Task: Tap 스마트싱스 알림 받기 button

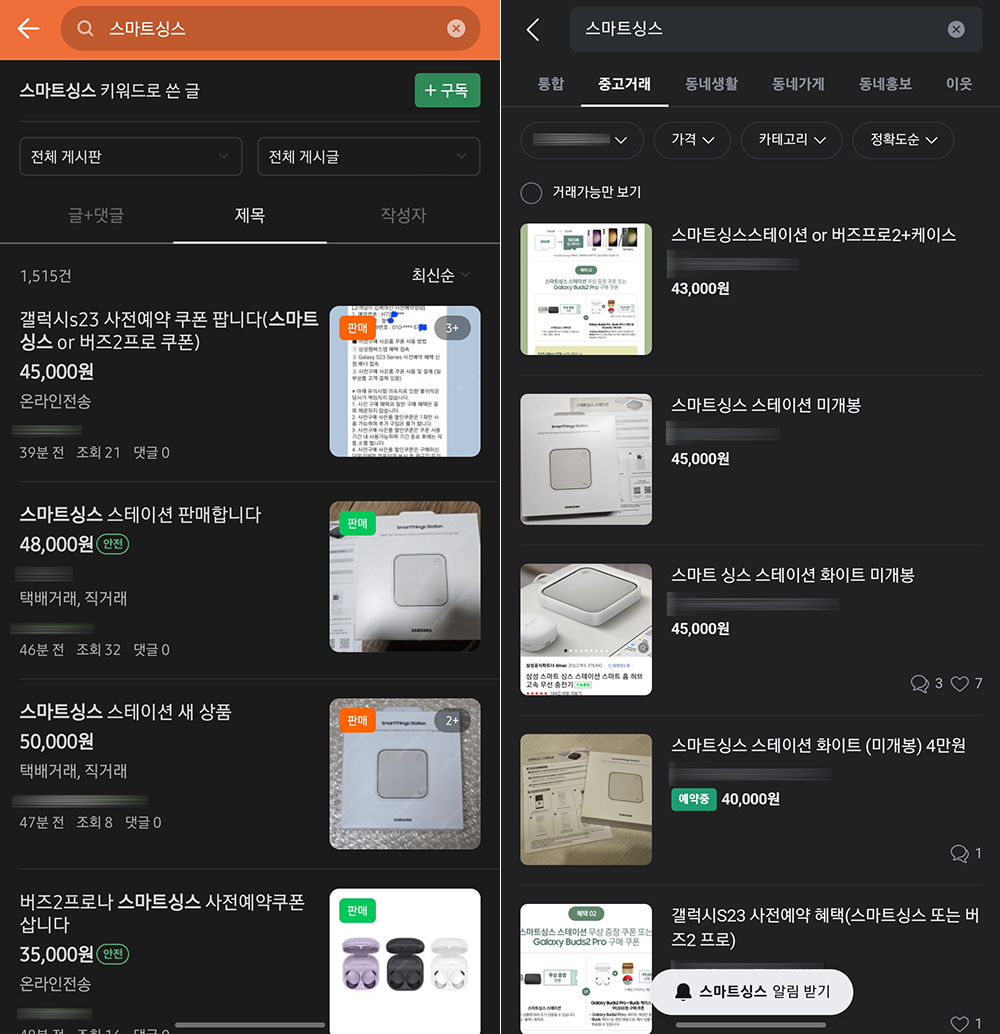Action: [751, 991]
